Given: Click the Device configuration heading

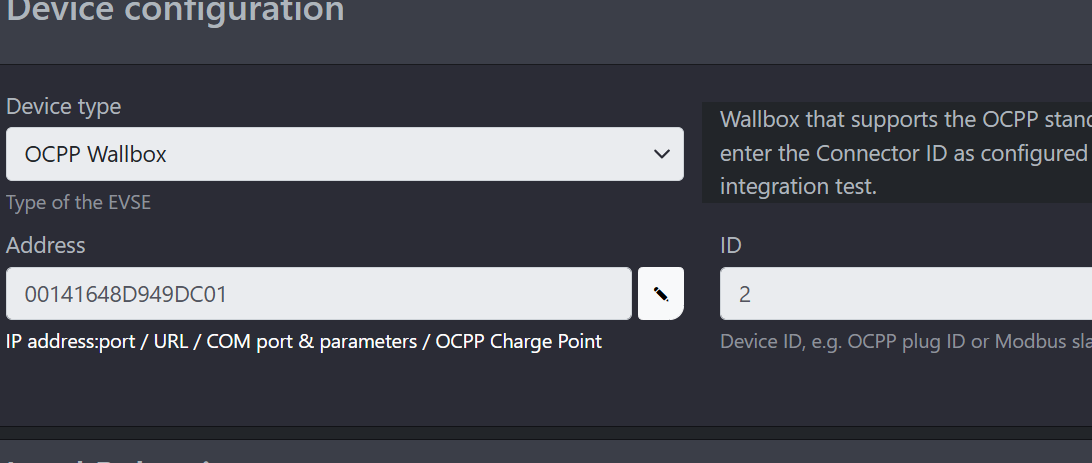Looking at the screenshot, I should click(x=175, y=11).
